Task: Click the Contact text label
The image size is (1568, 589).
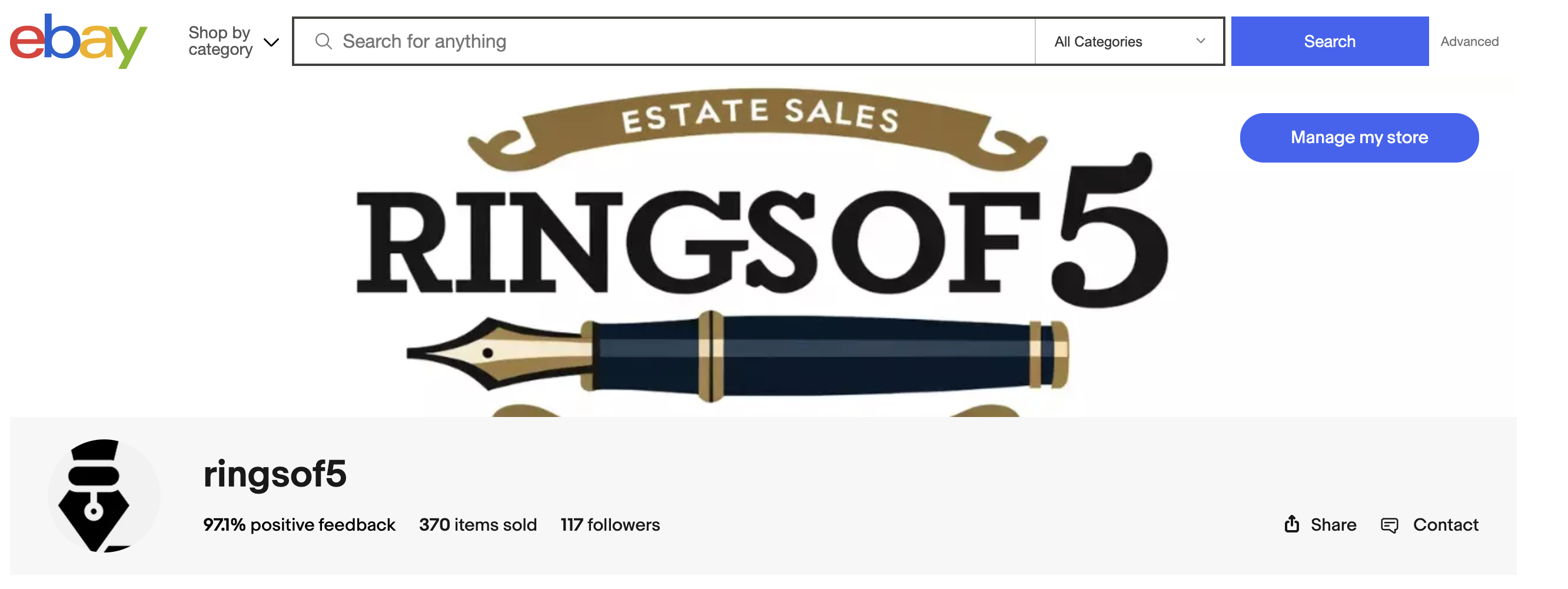Action: 1445,524
